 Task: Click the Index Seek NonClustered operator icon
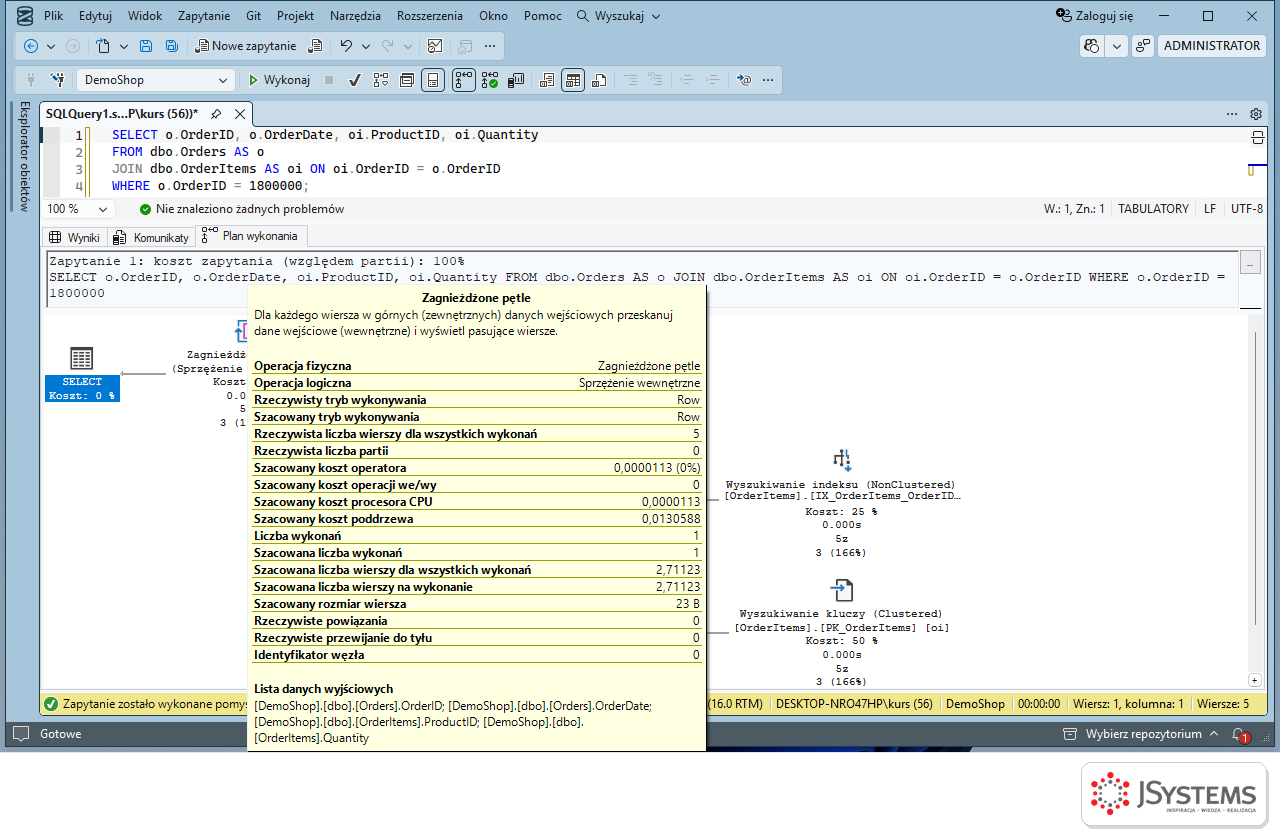(x=841, y=460)
